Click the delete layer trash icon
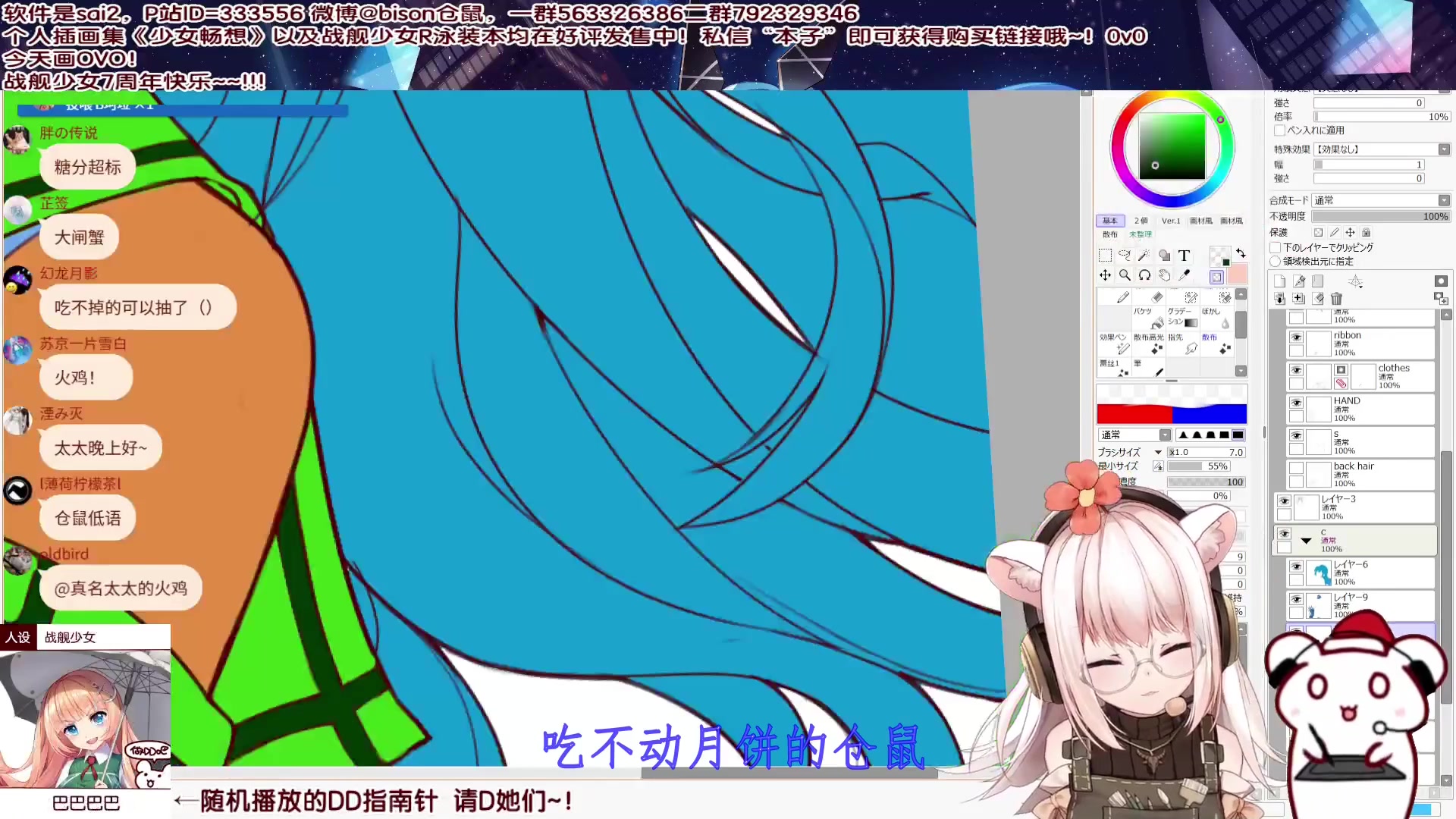The height and width of the screenshot is (819, 1456). tap(1336, 299)
